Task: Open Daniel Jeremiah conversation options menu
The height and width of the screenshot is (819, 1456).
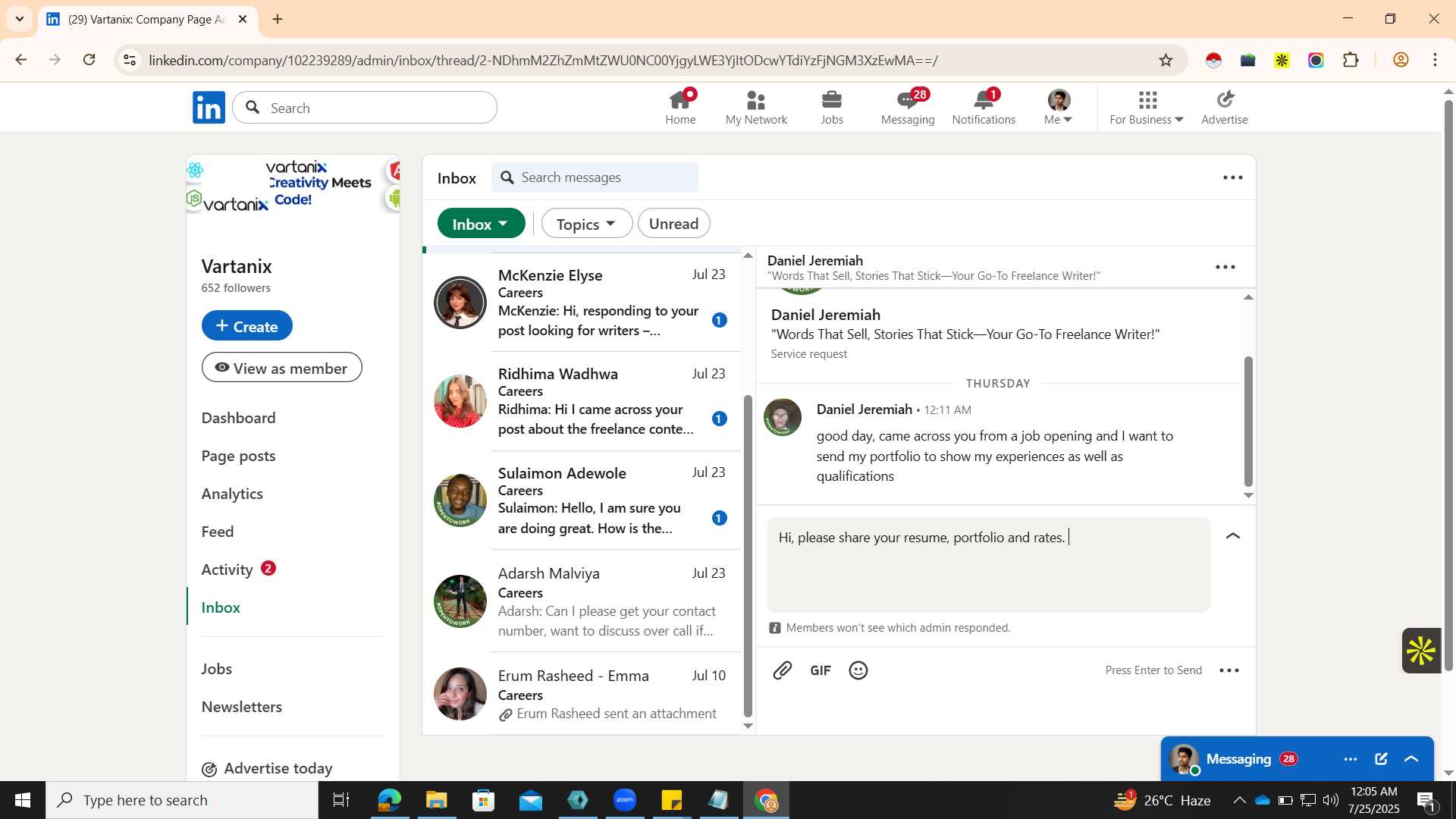Action: [x=1225, y=267]
